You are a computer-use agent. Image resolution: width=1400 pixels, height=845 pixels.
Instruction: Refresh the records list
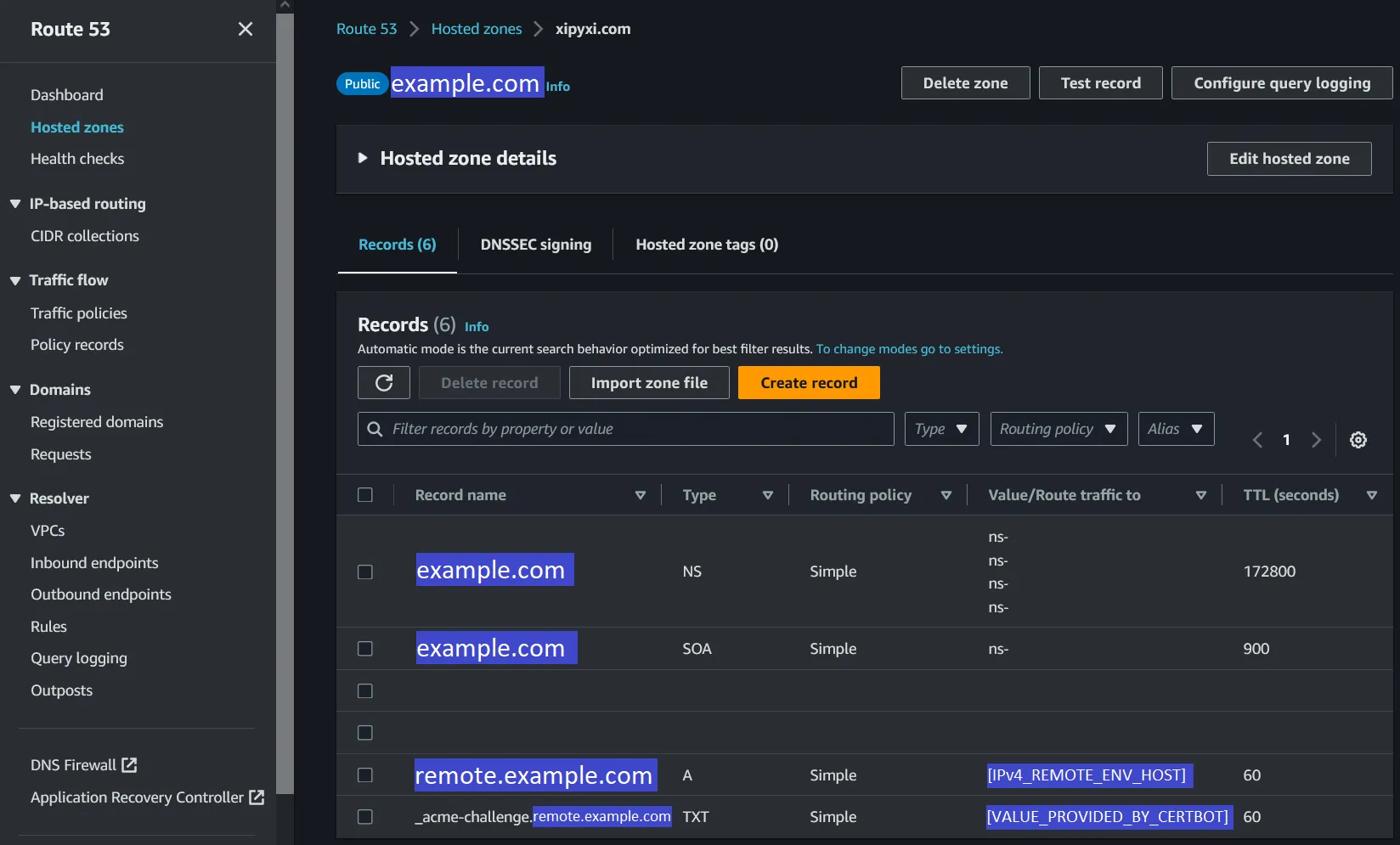click(384, 383)
